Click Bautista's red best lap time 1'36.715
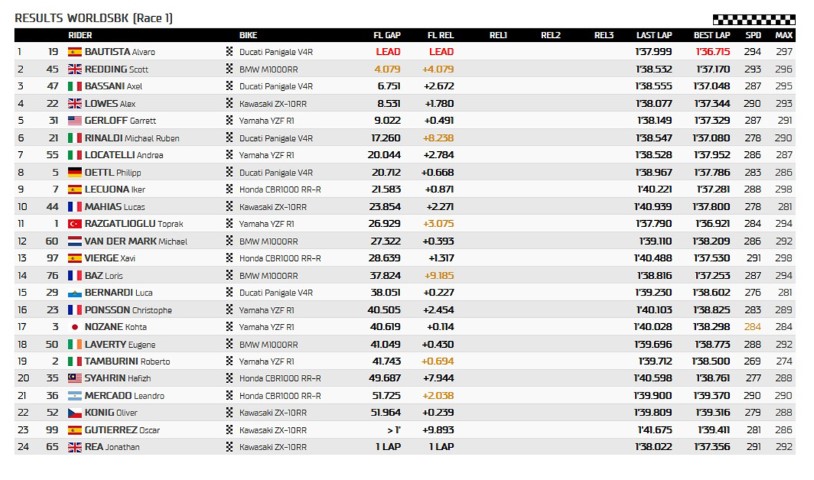 (712, 51)
